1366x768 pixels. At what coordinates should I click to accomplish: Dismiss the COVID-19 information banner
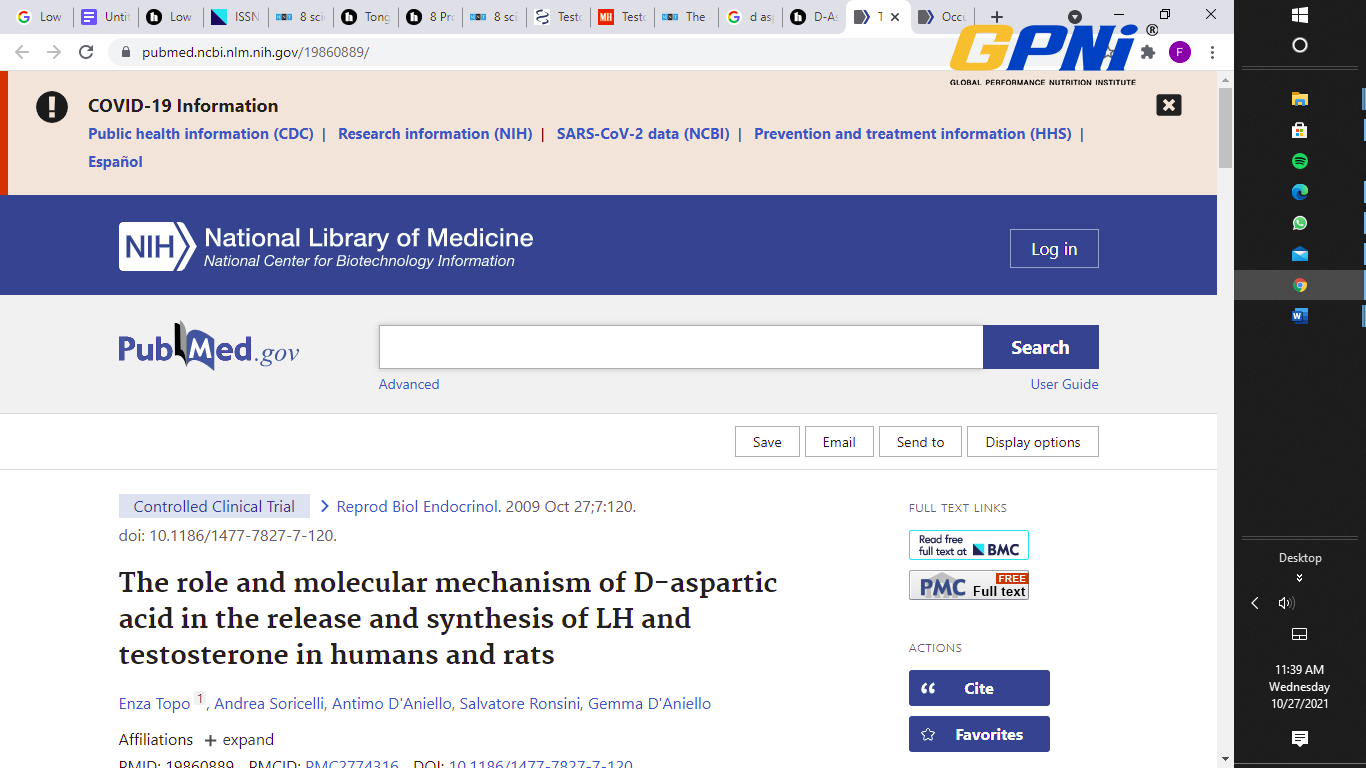coord(1168,105)
